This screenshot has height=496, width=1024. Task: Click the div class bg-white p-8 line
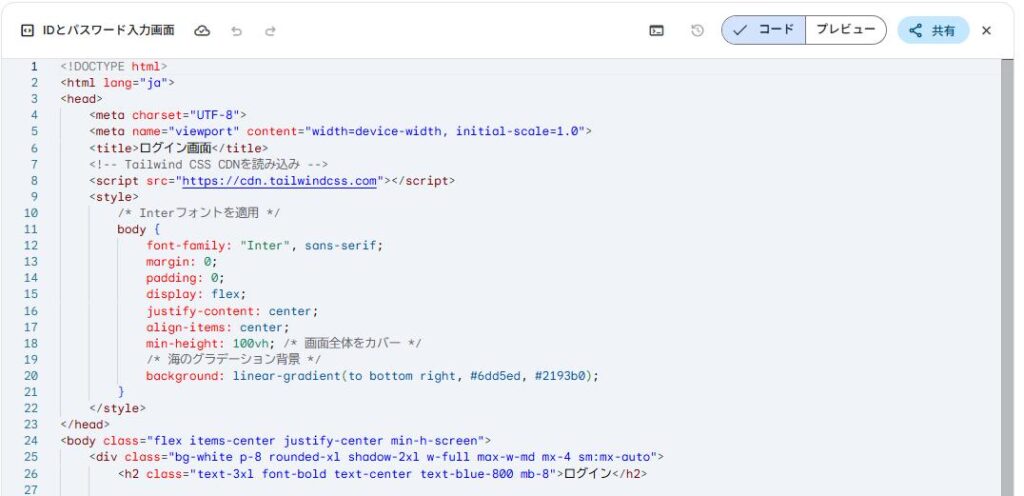(x=376, y=457)
